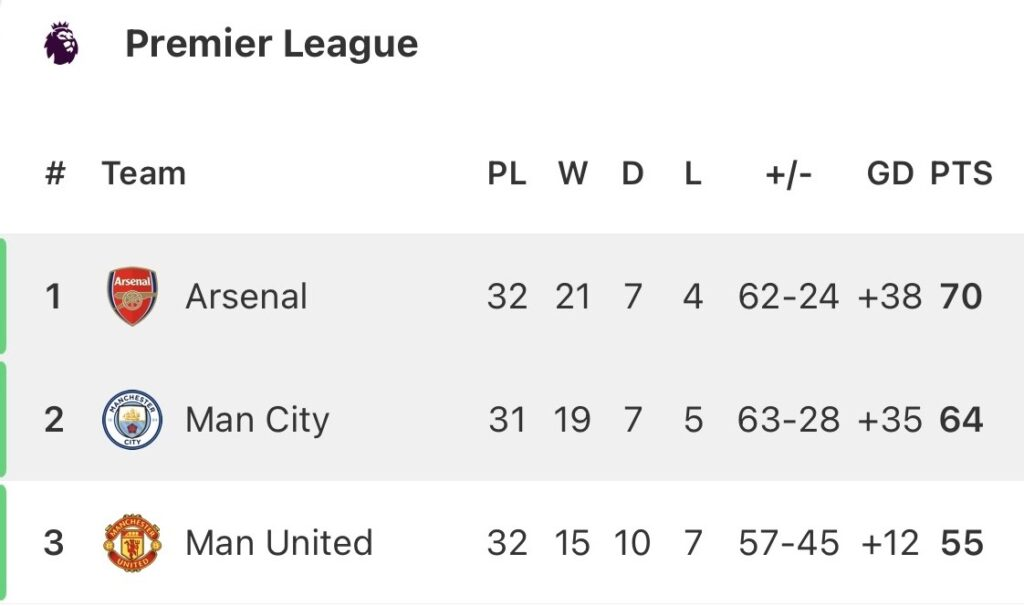Click the Manchester United club crest
The width and height of the screenshot is (1024, 606).
point(132,543)
